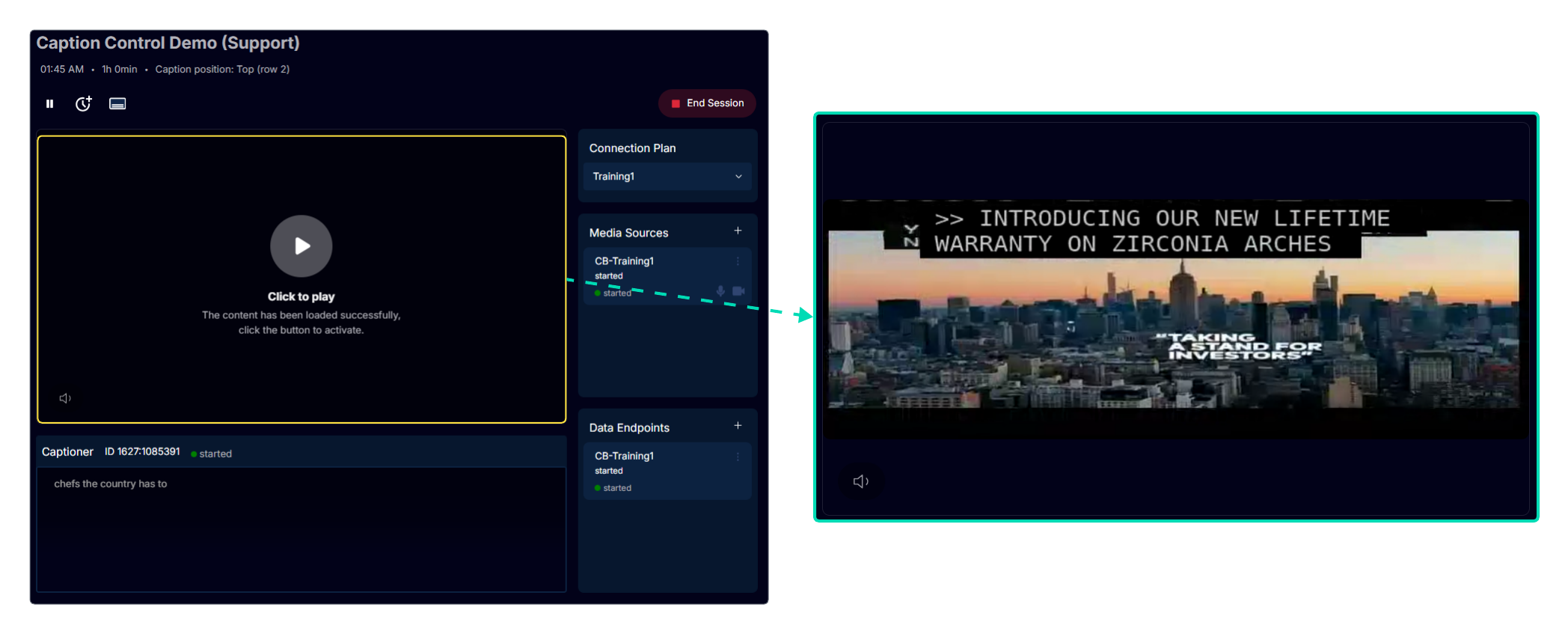Click the camera icon on the media source
The width and height of the screenshot is (1568, 634).
(738, 291)
